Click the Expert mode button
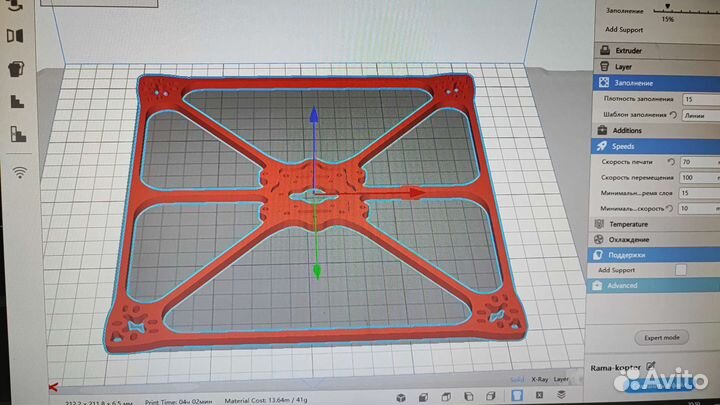Viewport: 720px width, 405px height. 662,338
